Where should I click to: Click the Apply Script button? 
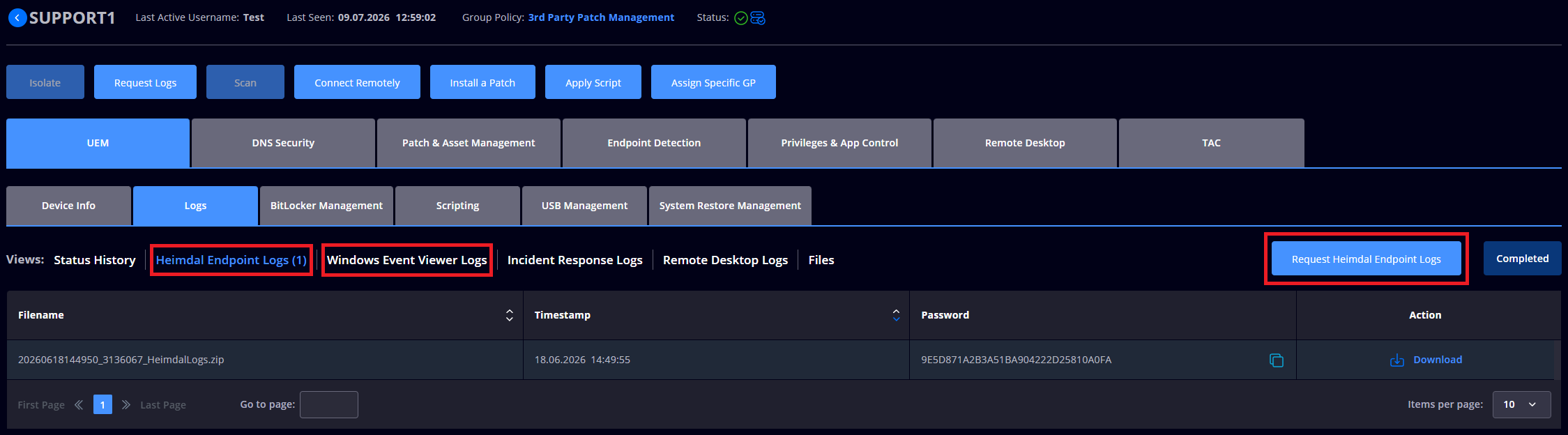point(593,82)
